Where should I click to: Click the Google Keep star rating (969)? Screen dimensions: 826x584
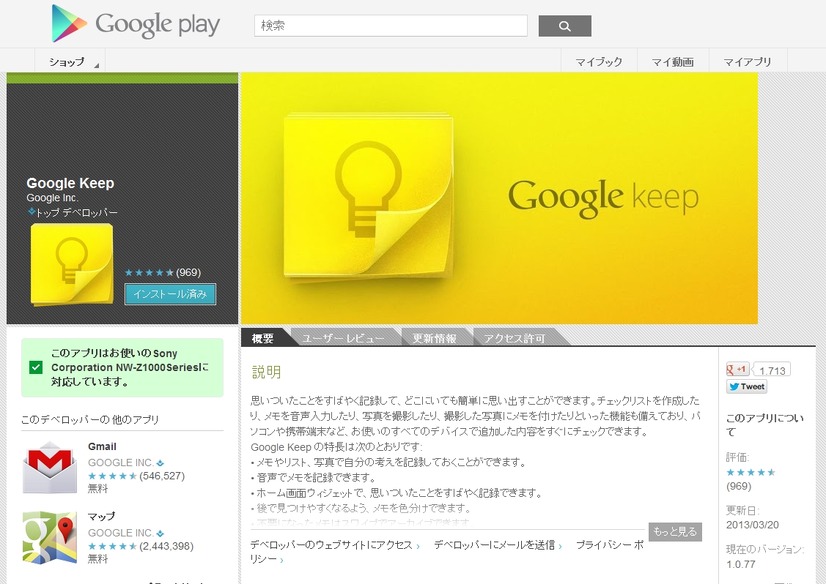(162, 272)
